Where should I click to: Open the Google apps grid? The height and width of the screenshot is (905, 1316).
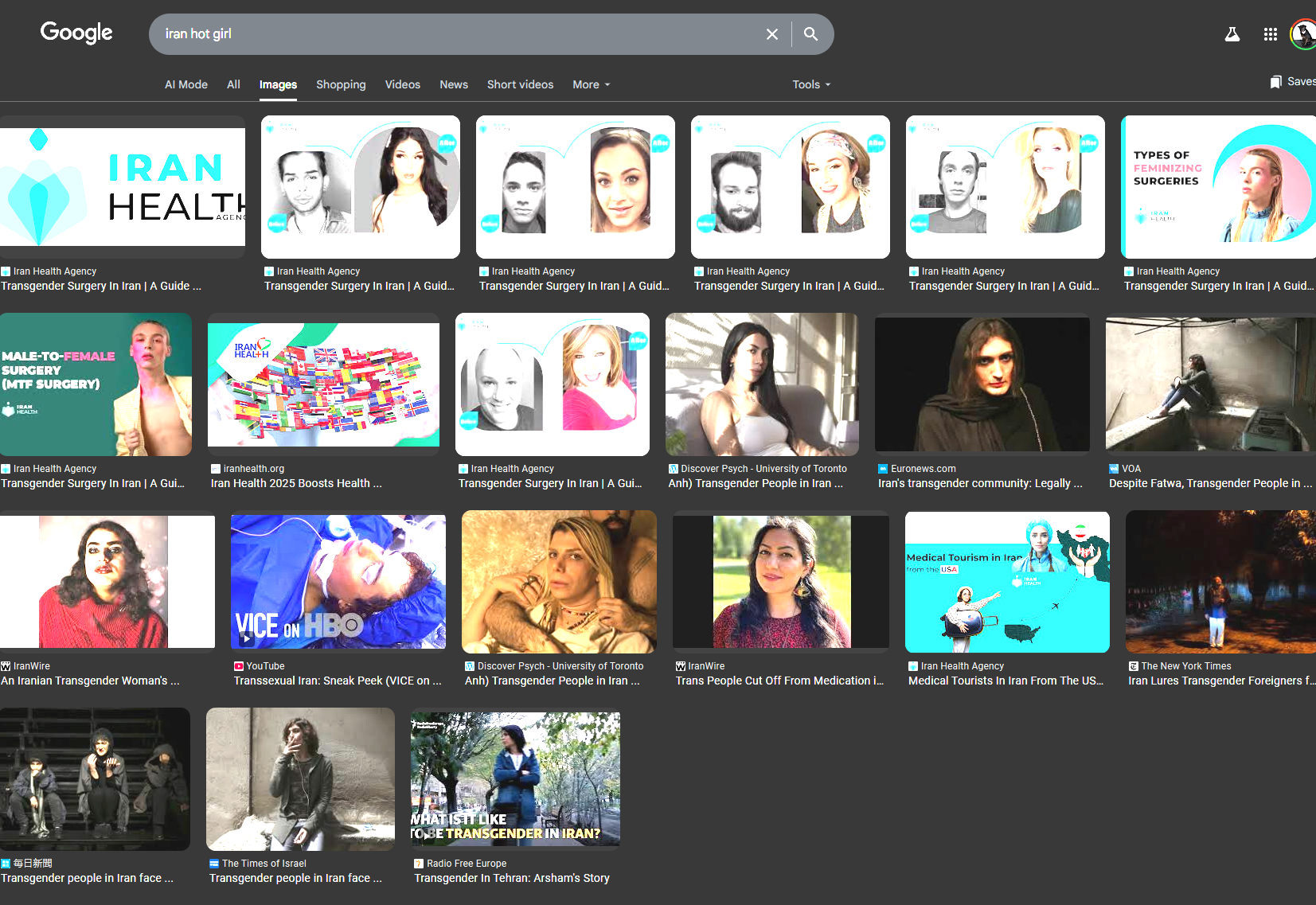click(1271, 34)
